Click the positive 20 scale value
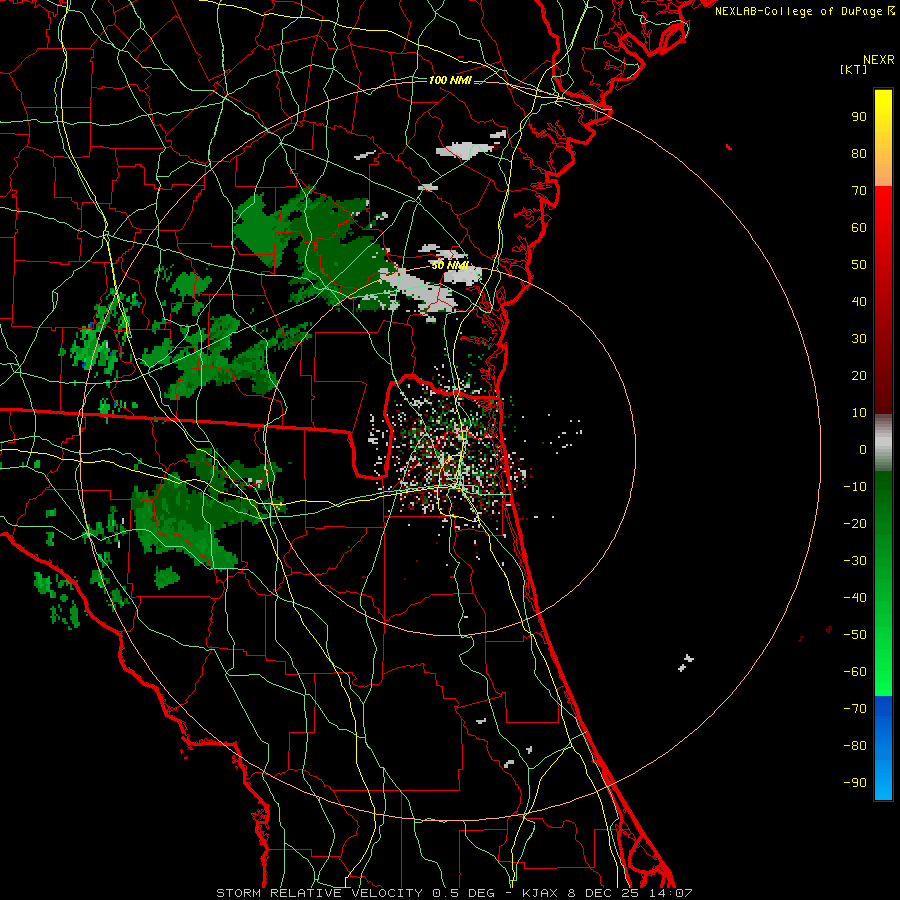This screenshot has height=900, width=900. (x=859, y=375)
